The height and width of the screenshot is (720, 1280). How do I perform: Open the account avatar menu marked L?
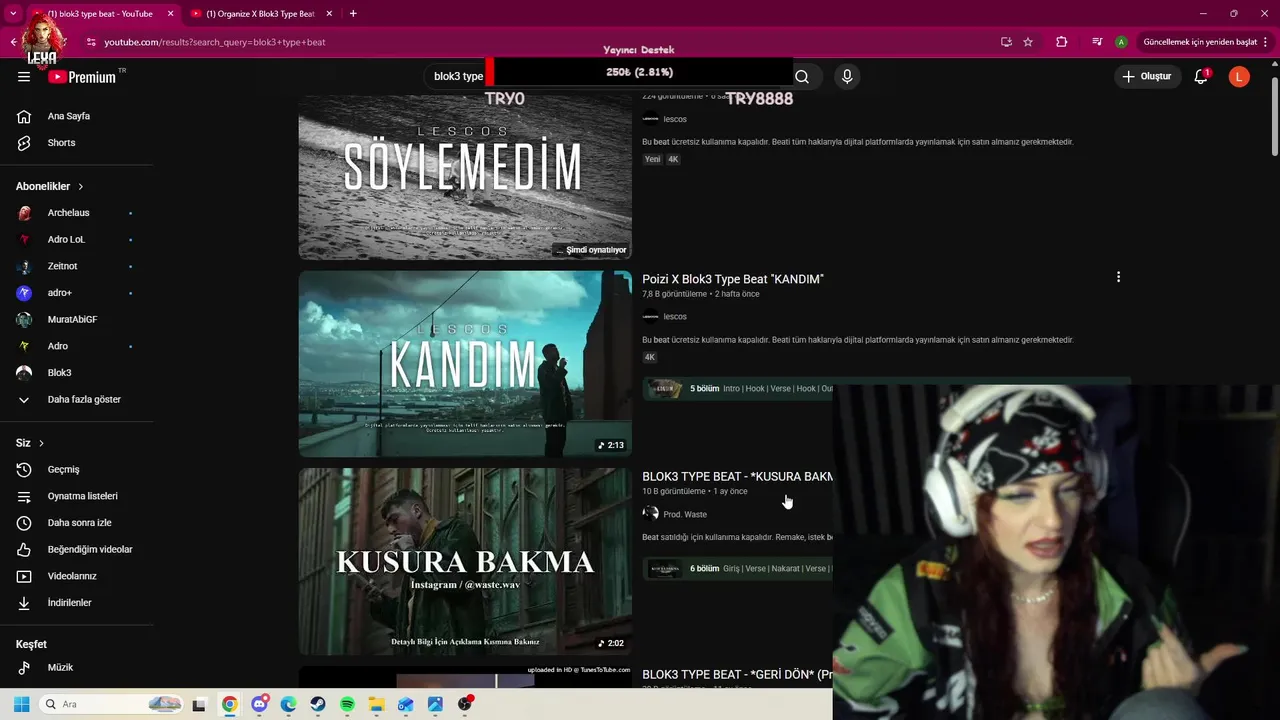(x=1239, y=76)
